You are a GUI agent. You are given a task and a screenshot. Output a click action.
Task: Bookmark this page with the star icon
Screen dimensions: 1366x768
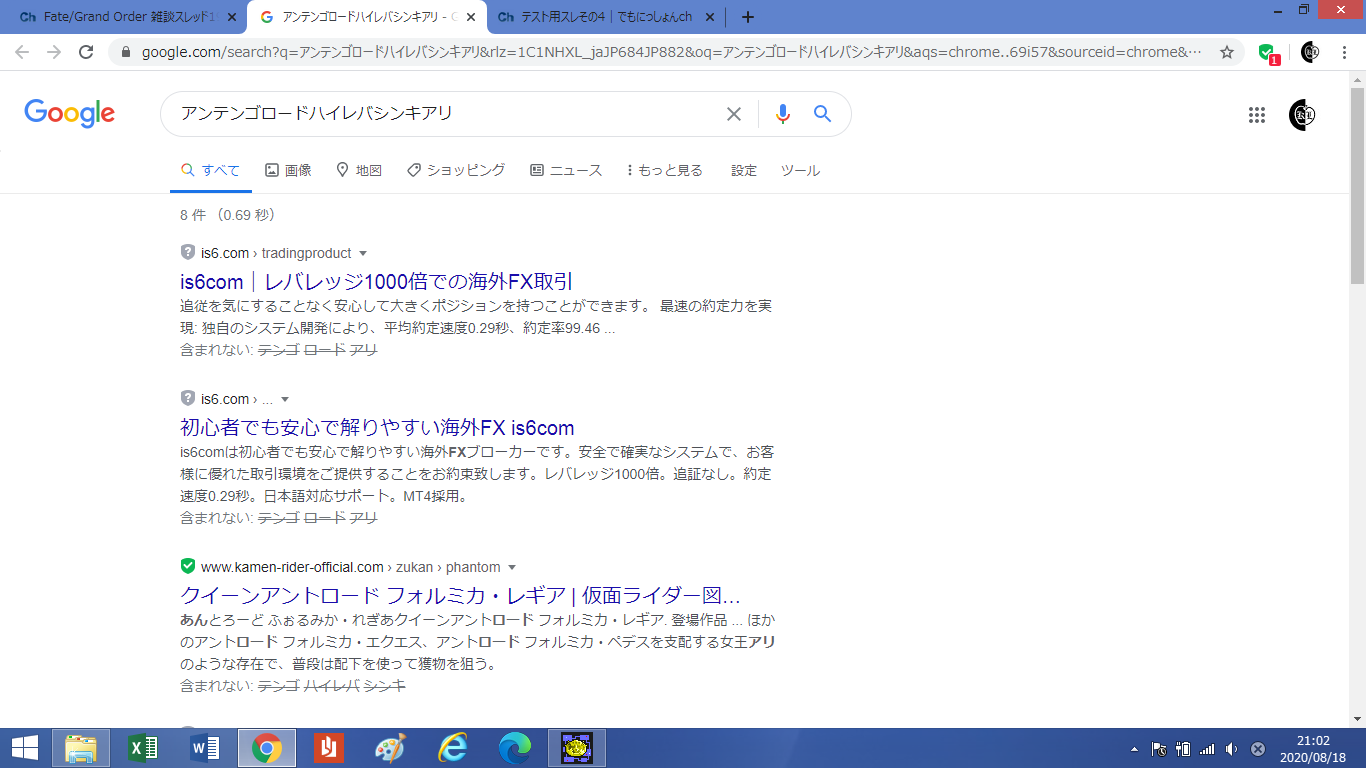tap(1226, 52)
